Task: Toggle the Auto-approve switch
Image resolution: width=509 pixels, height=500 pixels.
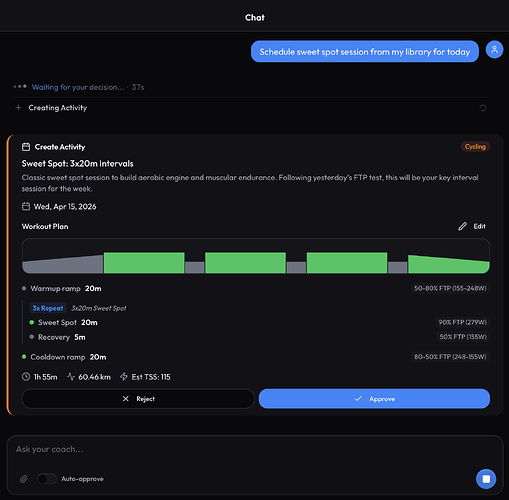Action: pyautogui.click(x=47, y=479)
